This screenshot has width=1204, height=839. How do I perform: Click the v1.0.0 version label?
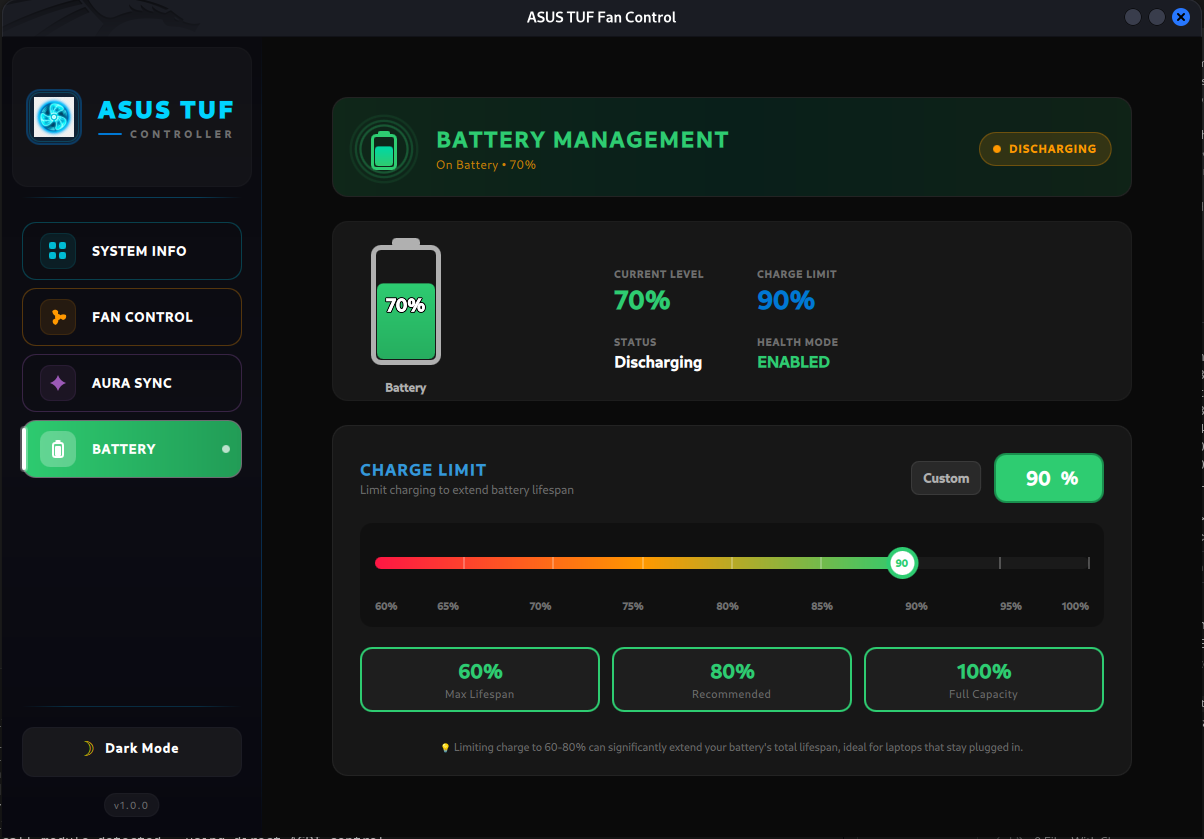131,805
